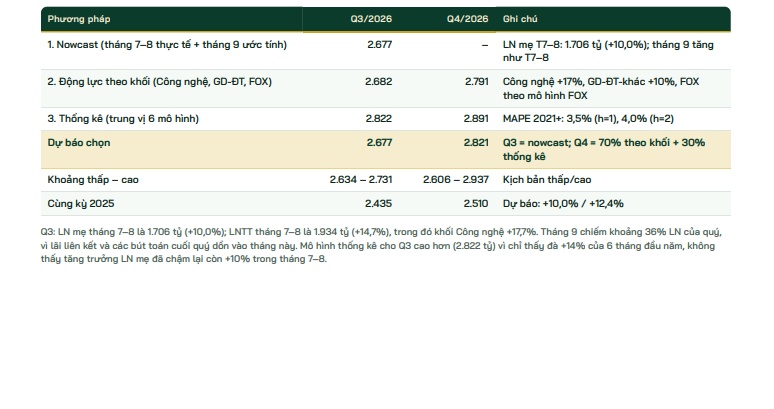The width and height of the screenshot is (774, 409).
Task: Click the 'Q3/2026' column header
Action: tap(371, 19)
